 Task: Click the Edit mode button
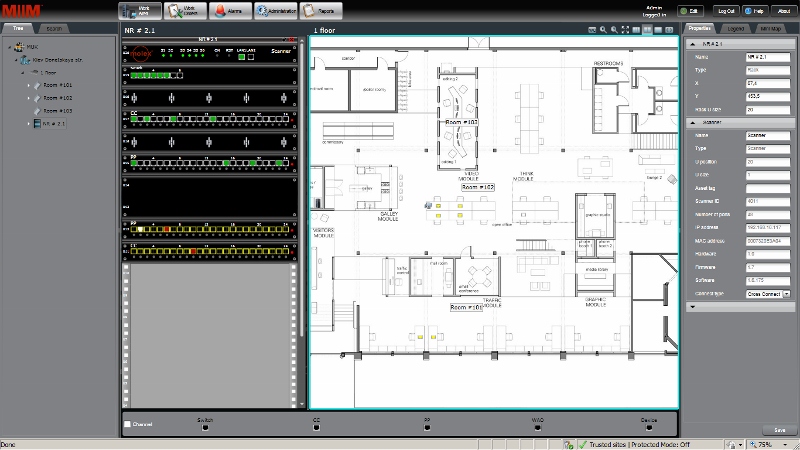690,11
